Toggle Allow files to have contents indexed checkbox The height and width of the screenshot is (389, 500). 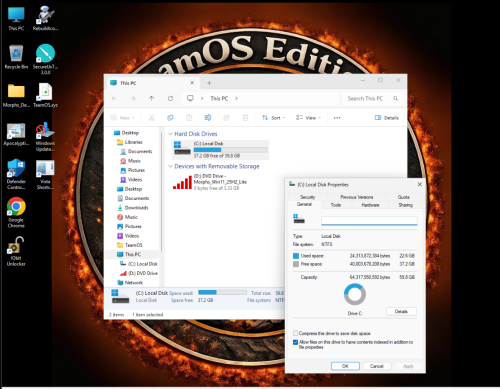click(x=295, y=342)
